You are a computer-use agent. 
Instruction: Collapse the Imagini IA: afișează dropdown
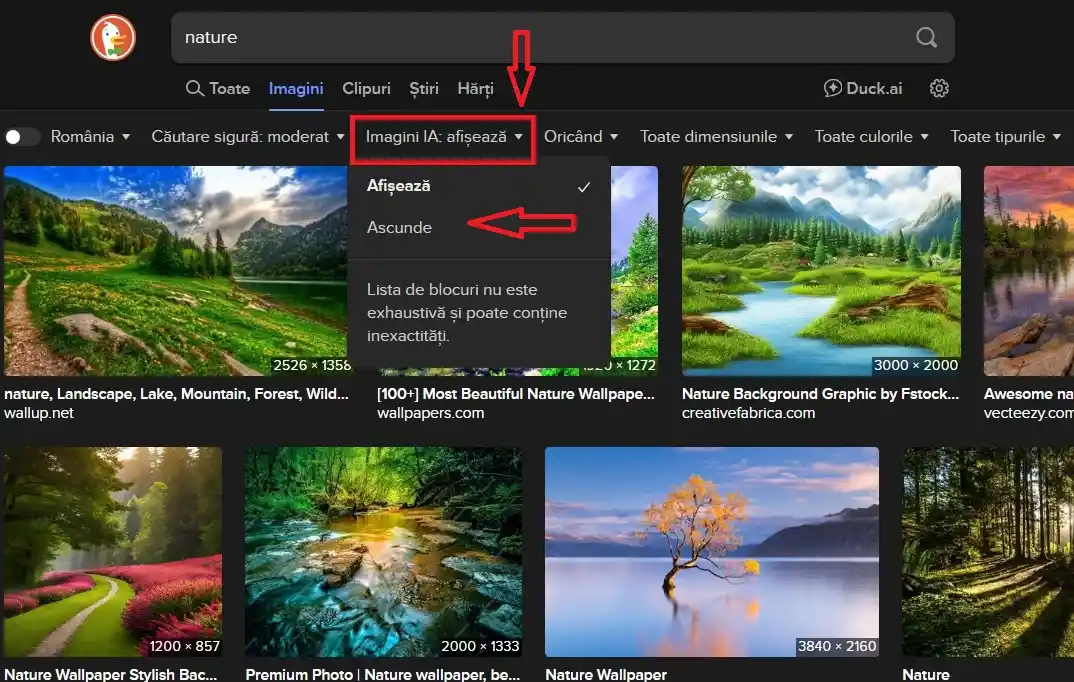[x=444, y=137]
